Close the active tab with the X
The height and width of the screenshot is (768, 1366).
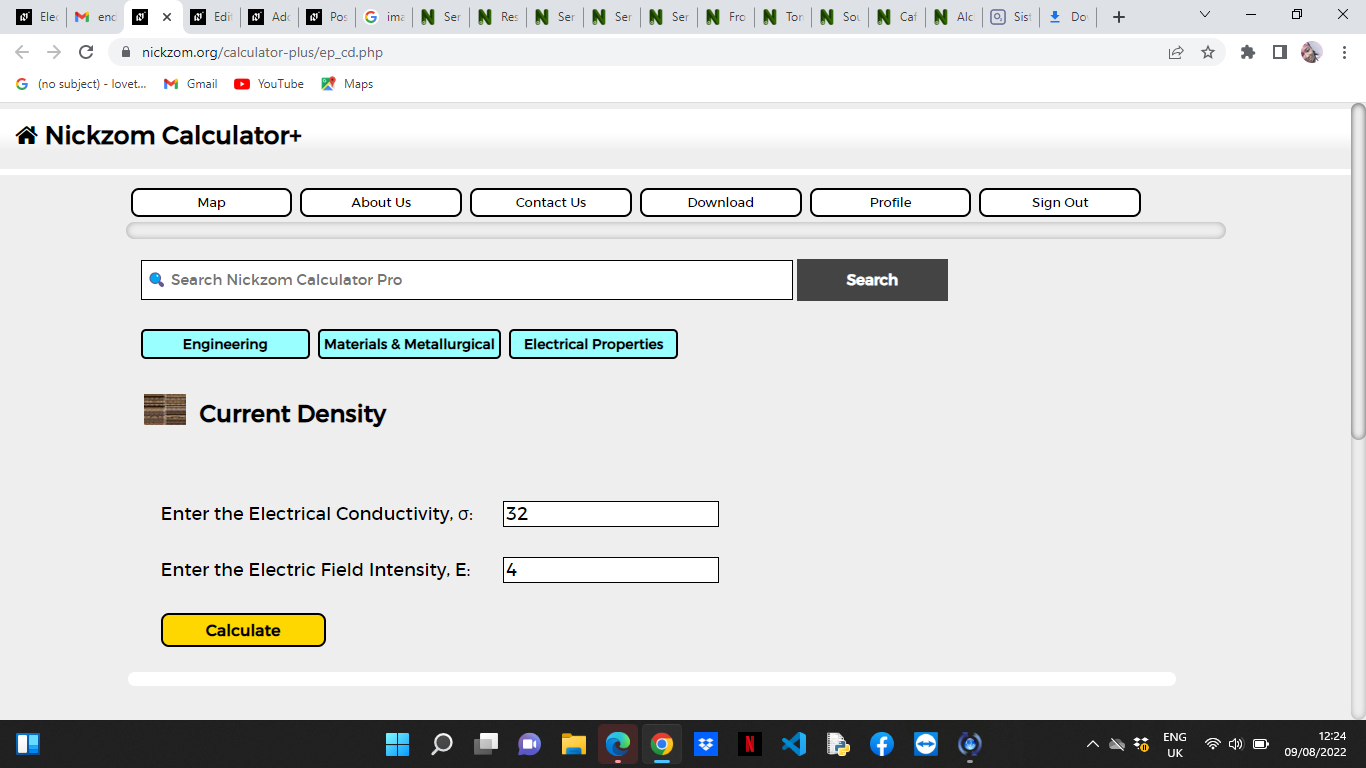(166, 17)
